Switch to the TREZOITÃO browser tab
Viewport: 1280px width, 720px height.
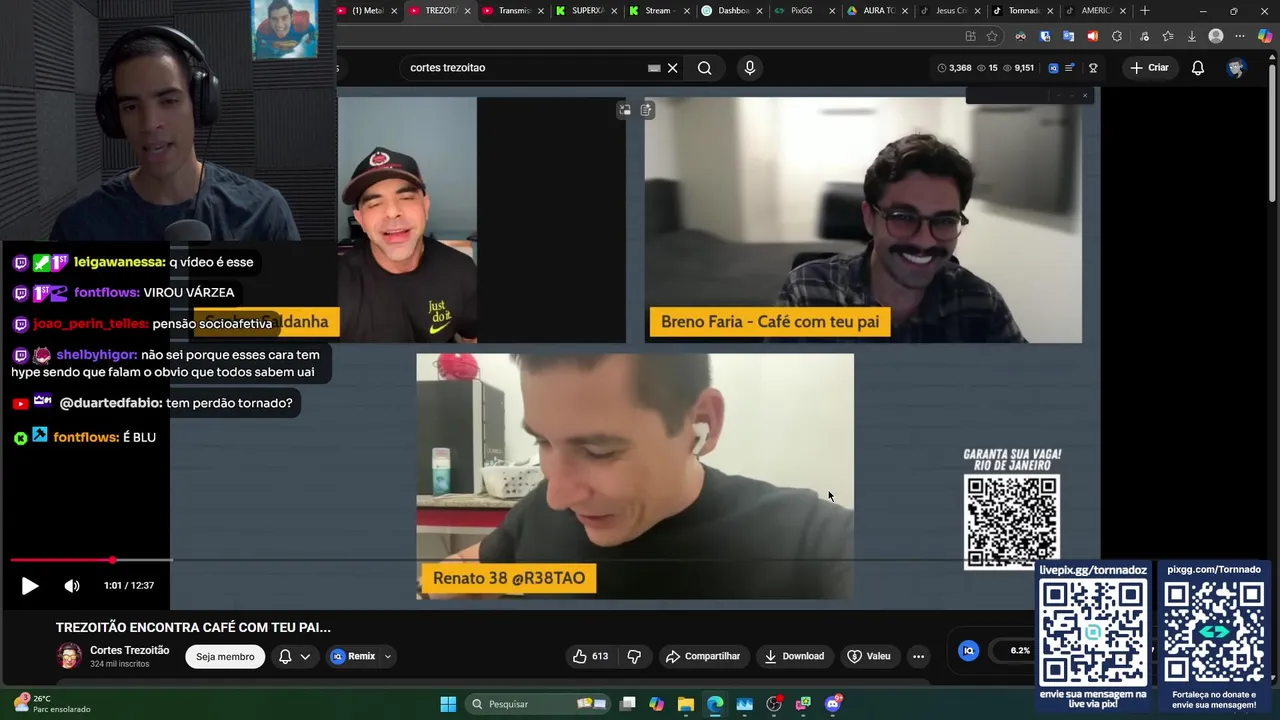tap(435, 11)
